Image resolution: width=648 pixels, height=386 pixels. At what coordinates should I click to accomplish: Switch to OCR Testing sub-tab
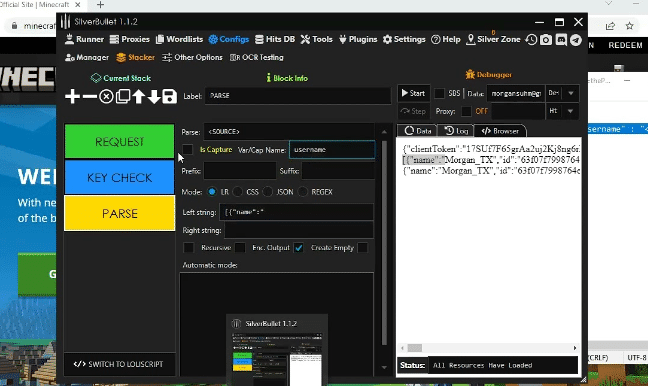coord(257,57)
